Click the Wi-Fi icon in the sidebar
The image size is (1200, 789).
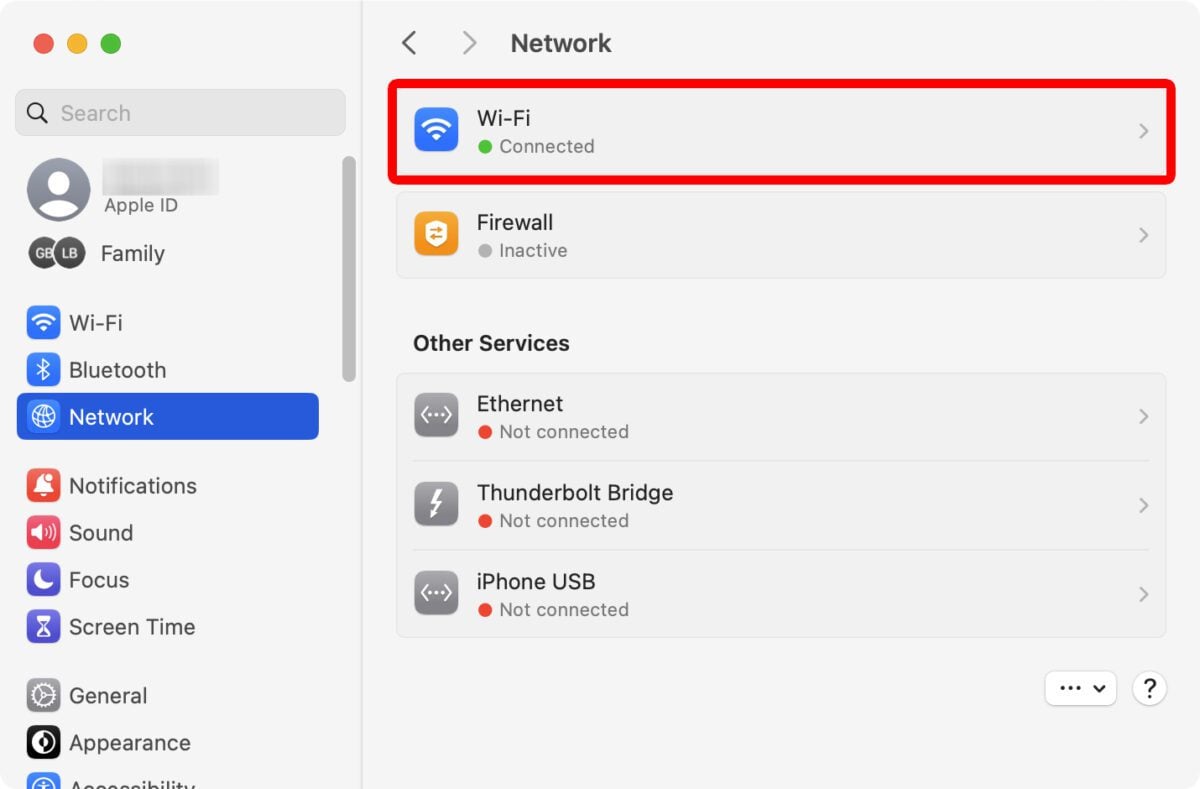[x=43, y=323]
